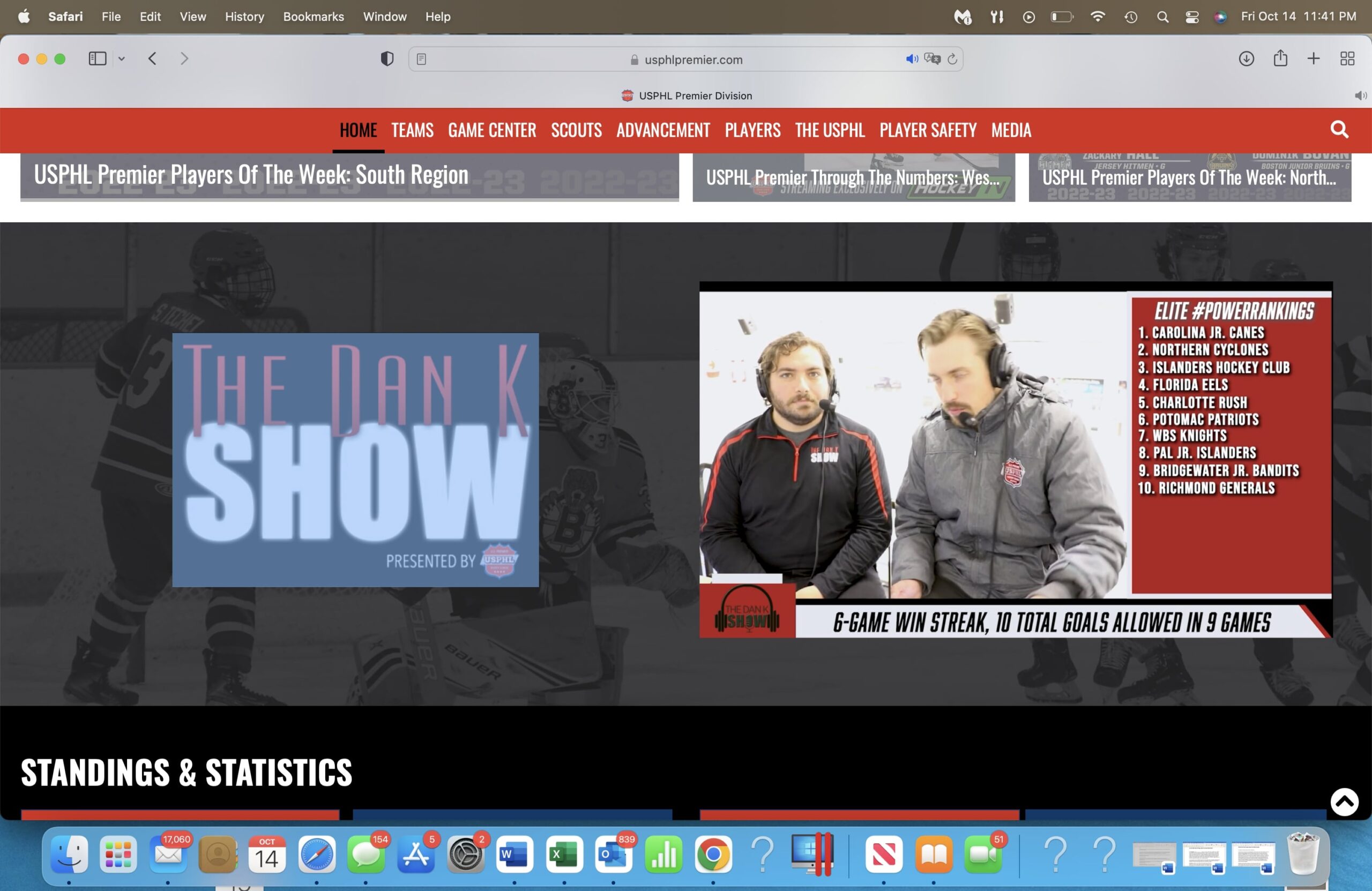Open Mail with 17,060 unread badge
Image resolution: width=1372 pixels, height=891 pixels.
coord(168,853)
